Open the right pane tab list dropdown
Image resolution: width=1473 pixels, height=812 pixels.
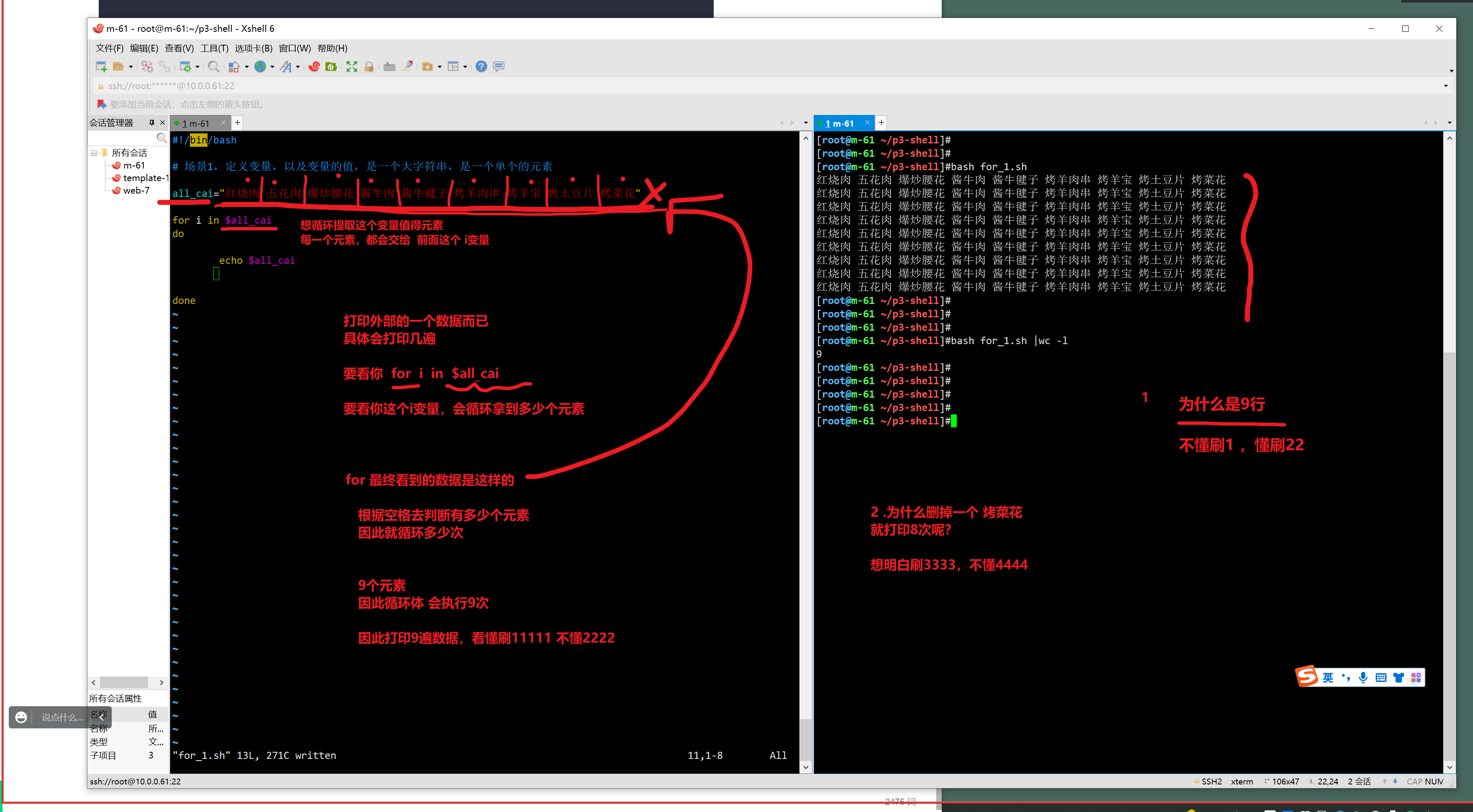(x=1450, y=123)
